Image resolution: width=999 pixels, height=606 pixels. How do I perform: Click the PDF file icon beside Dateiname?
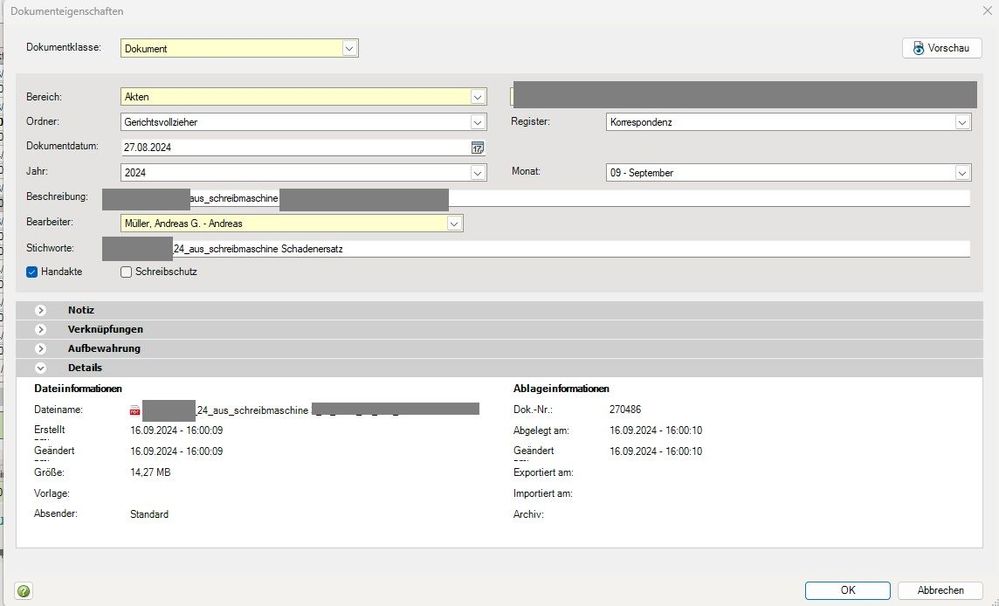(135, 410)
